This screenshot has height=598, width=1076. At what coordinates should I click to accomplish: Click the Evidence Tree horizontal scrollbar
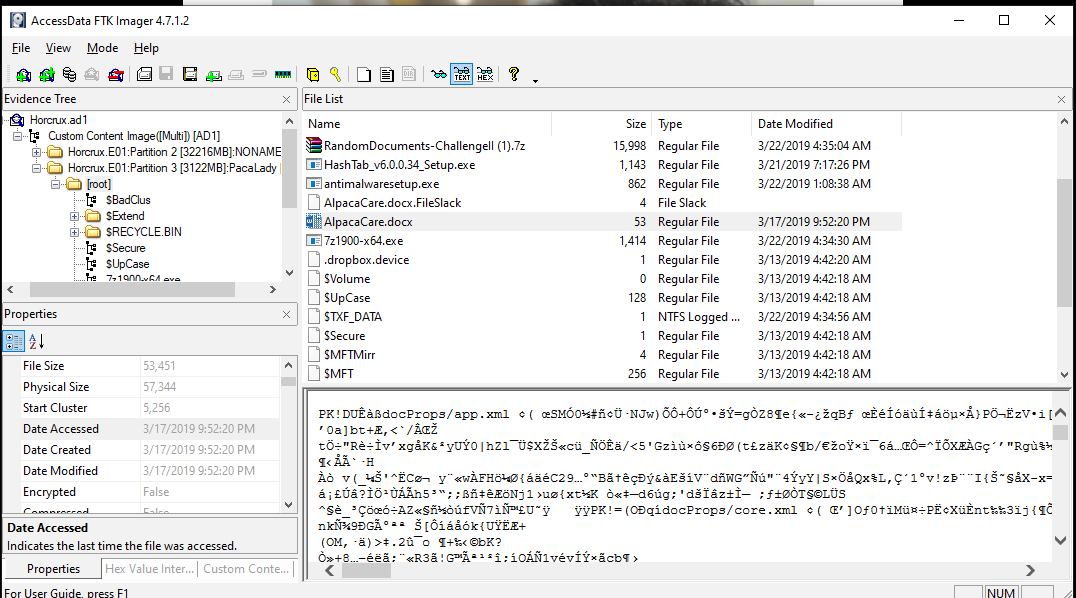click(150, 290)
